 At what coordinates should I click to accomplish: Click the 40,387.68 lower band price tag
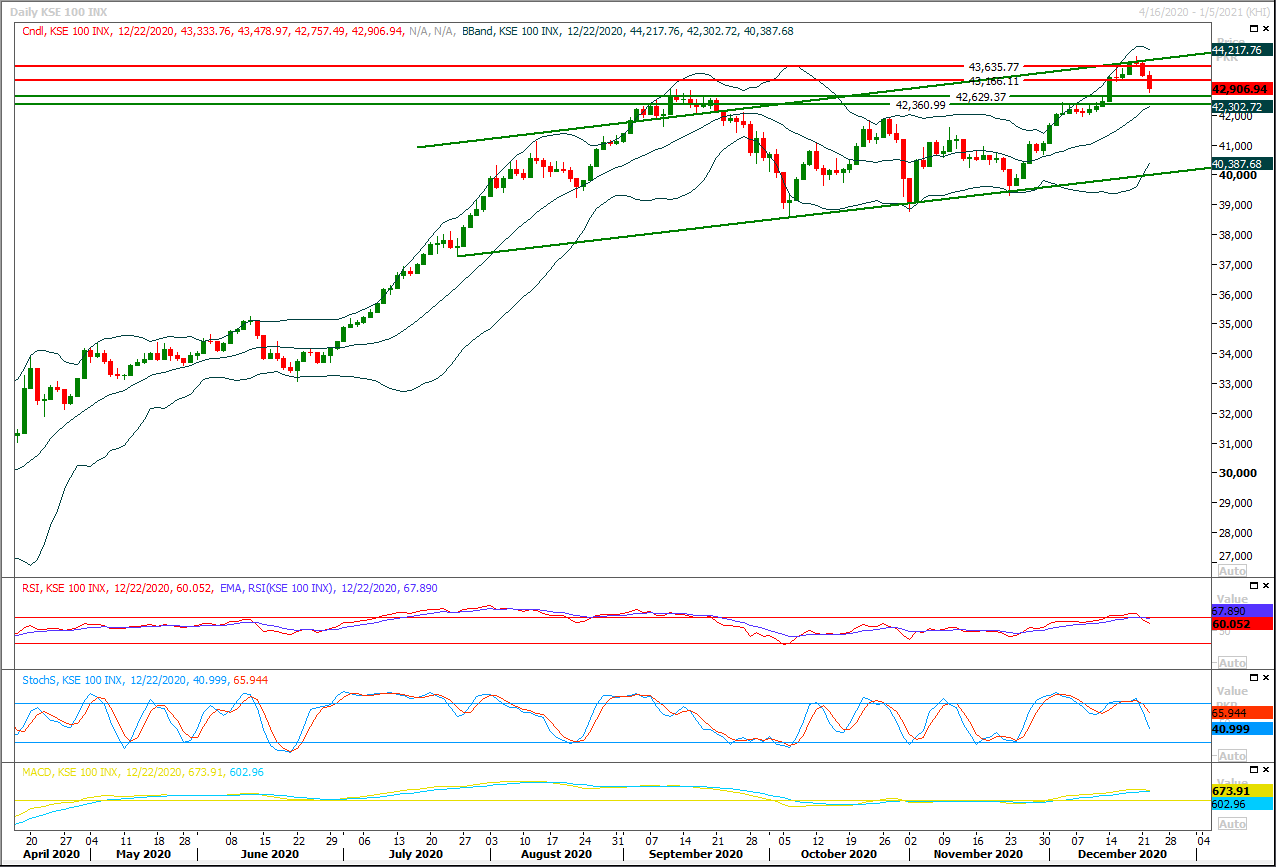(x=1240, y=163)
